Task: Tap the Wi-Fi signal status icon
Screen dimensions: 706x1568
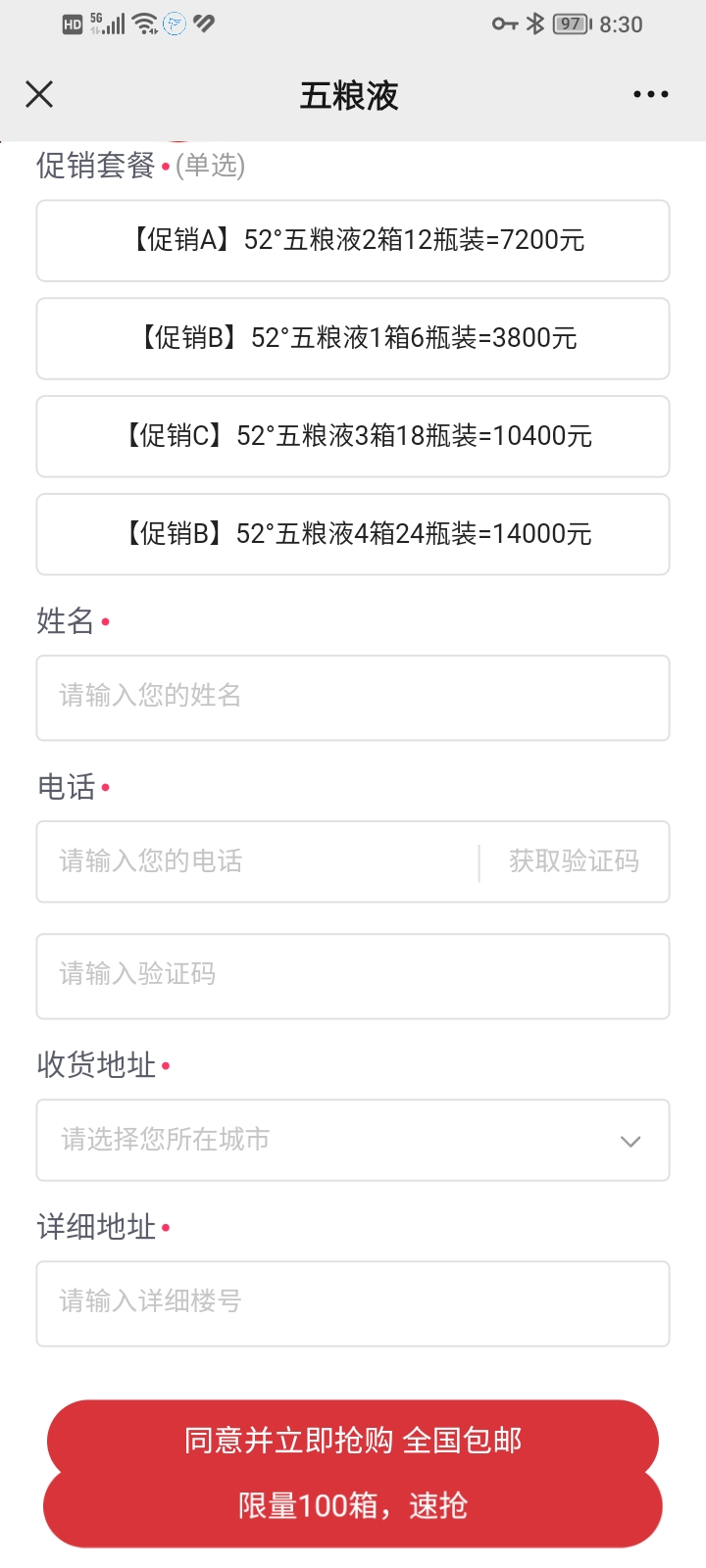Action: click(145, 24)
